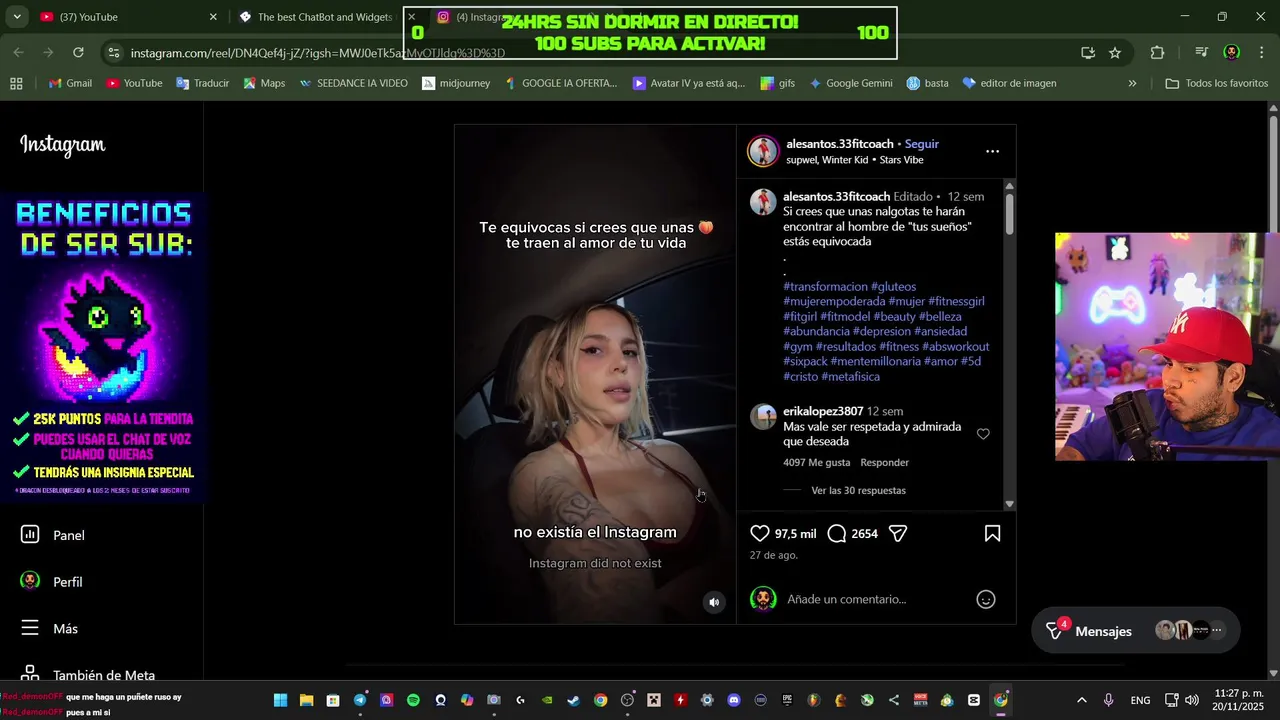Open Maps bookmark
Screen dimensions: 1280x720
[x=264, y=83]
